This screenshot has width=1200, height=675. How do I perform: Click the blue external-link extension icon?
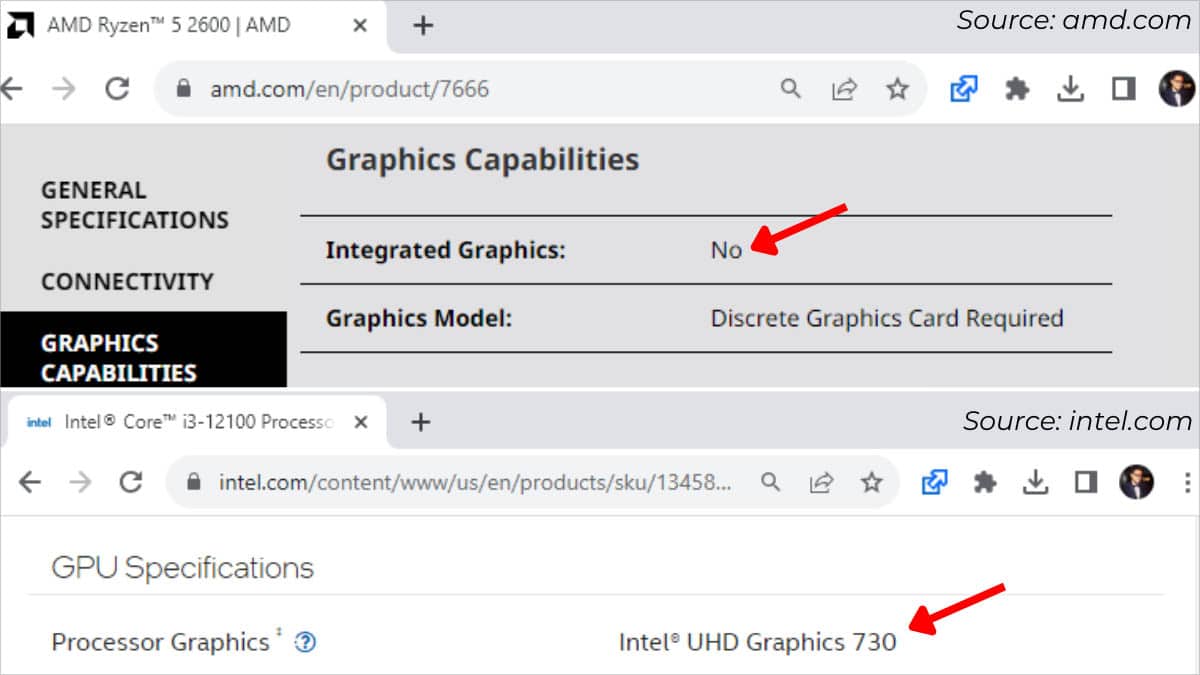(x=963, y=88)
